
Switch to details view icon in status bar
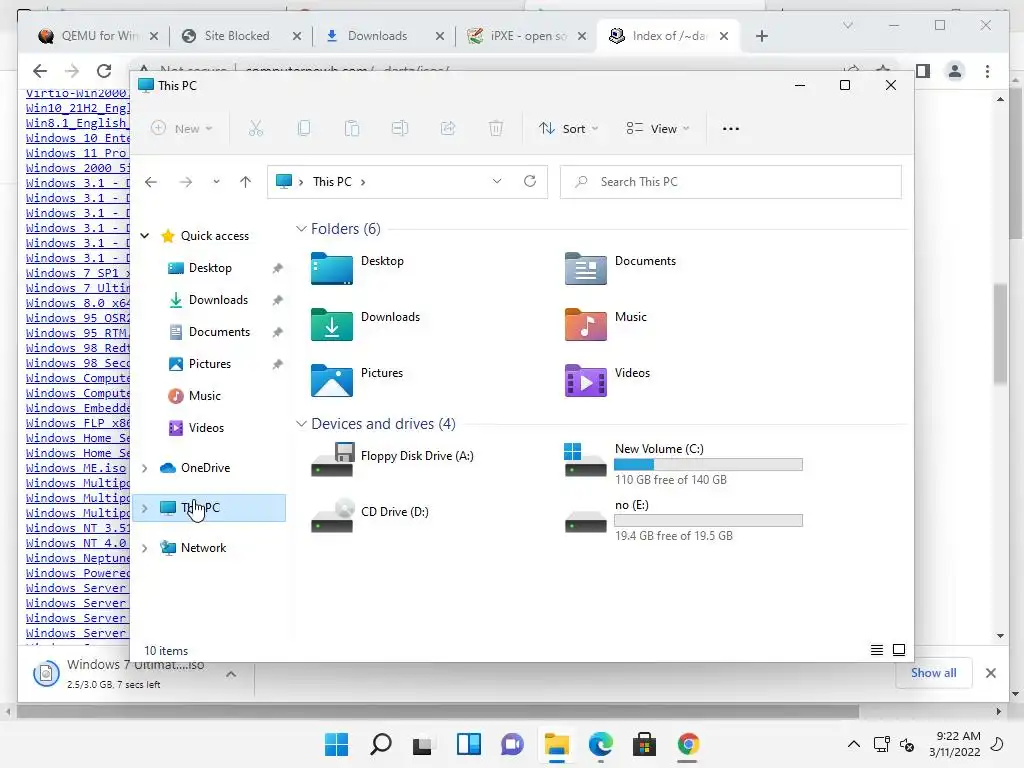point(876,650)
